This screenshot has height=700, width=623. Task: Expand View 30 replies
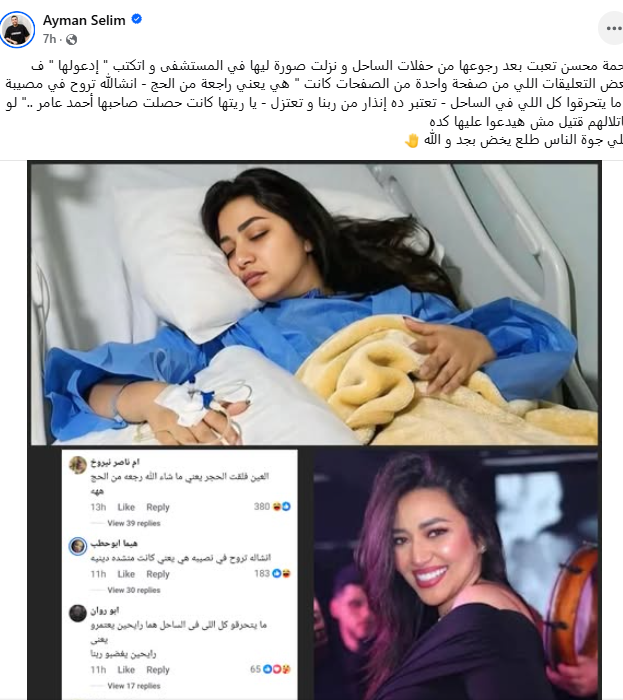[134, 590]
